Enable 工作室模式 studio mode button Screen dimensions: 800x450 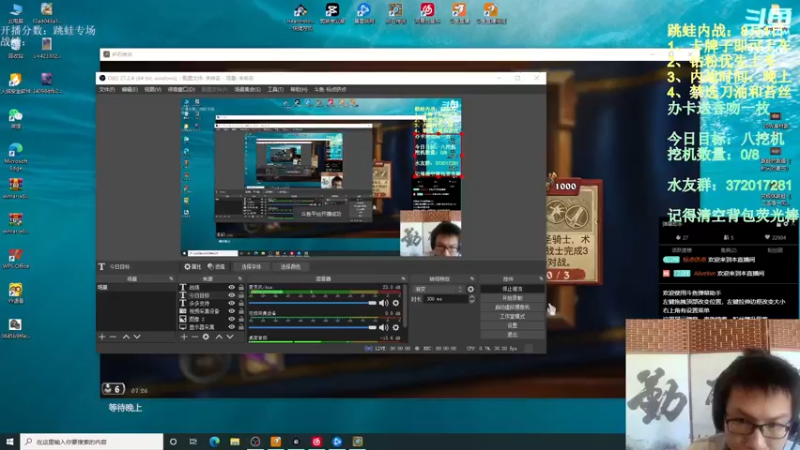pyautogui.click(x=512, y=316)
